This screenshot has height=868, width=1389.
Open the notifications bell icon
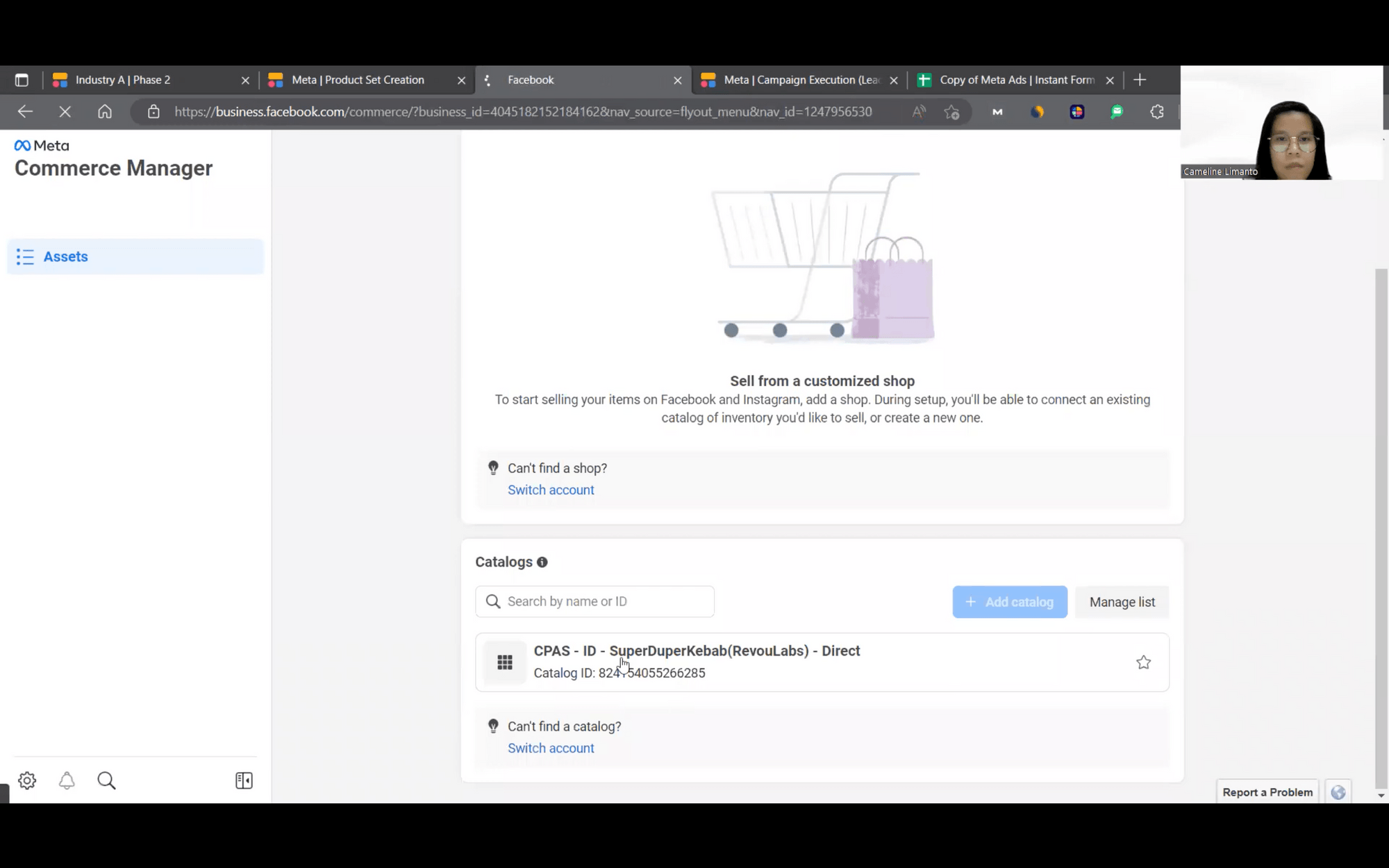(67, 781)
